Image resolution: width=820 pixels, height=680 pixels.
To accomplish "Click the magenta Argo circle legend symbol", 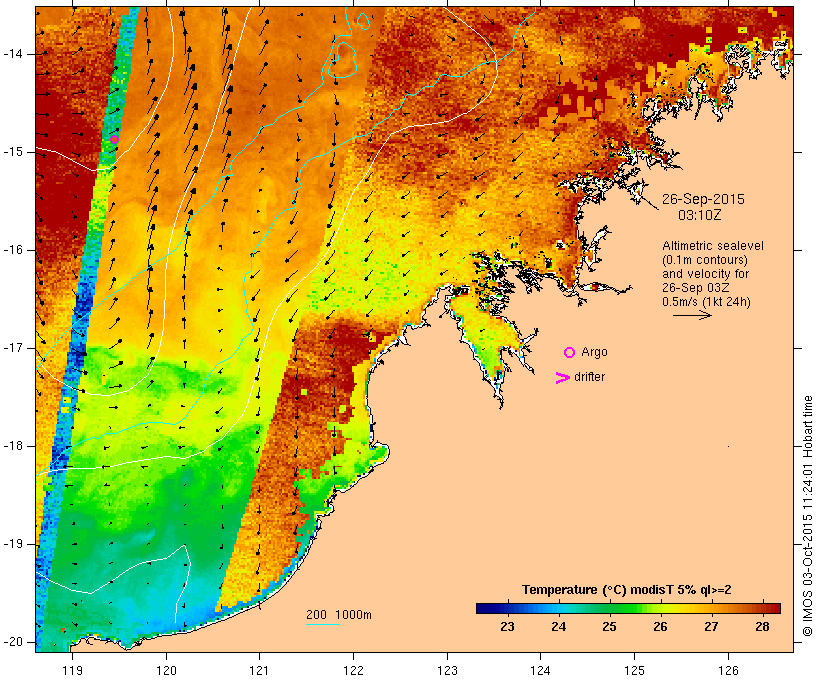I will point(570,353).
